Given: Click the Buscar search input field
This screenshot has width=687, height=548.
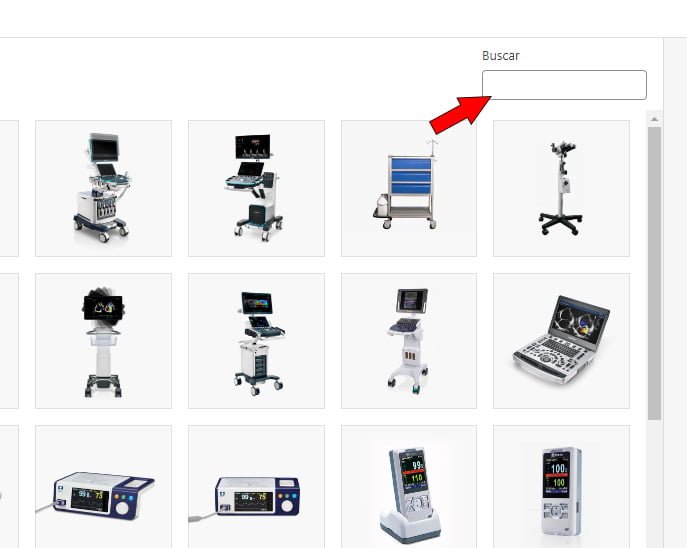Looking at the screenshot, I should (564, 85).
